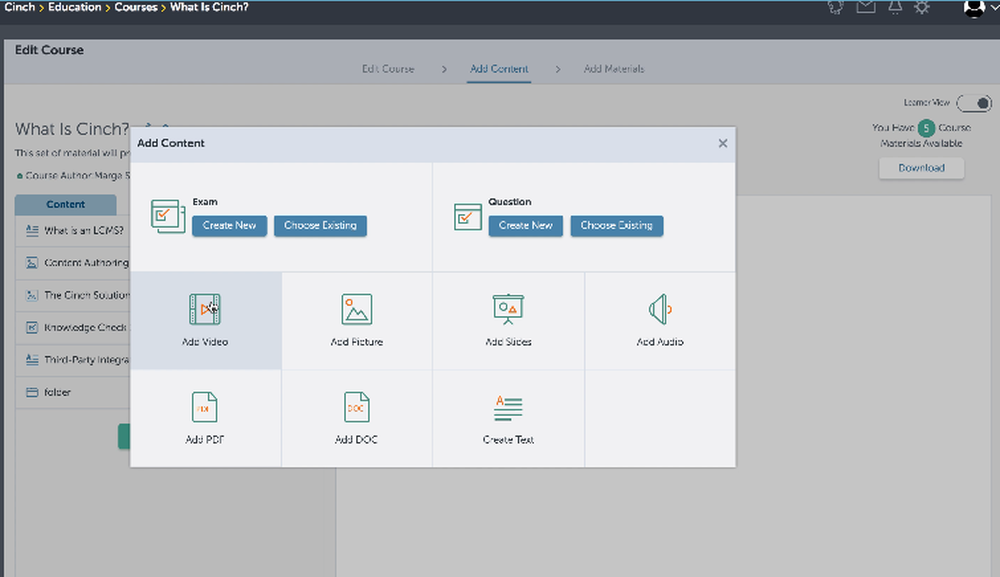This screenshot has width=1000, height=577.
Task: Open 'What is an LCMS?' content item
Action: pyautogui.click(x=84, y=231)
